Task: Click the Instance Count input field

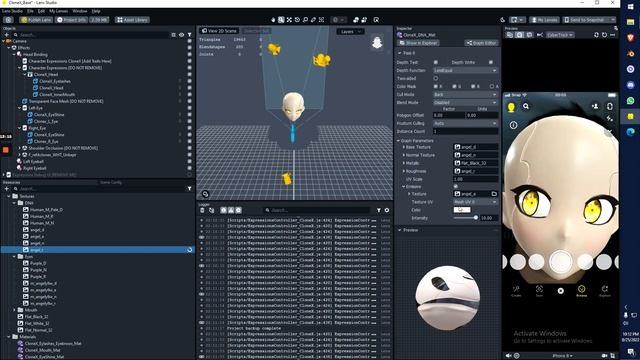Action: tap(465, 131)
